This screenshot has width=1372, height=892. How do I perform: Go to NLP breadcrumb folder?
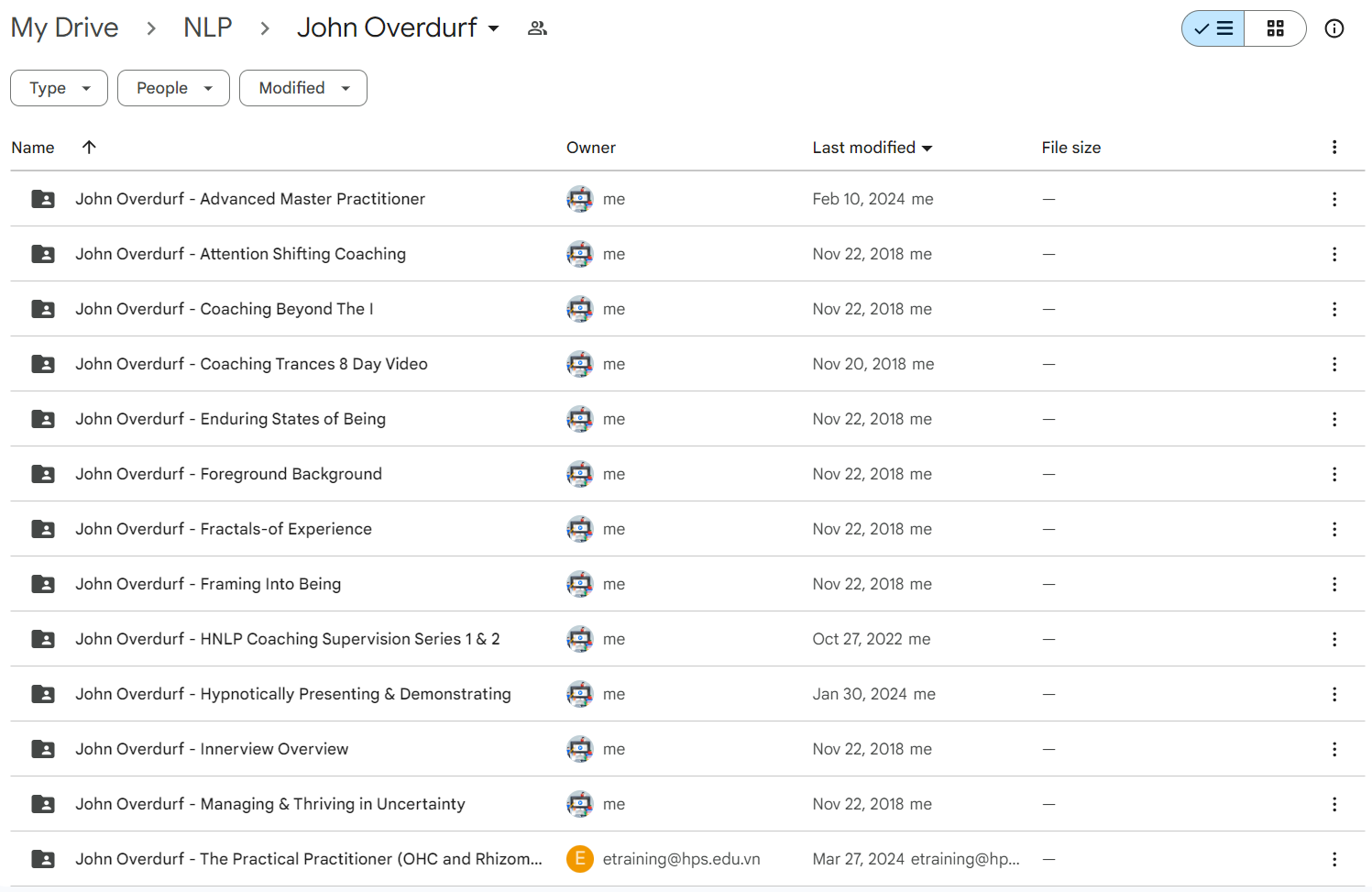click(207, 28)
